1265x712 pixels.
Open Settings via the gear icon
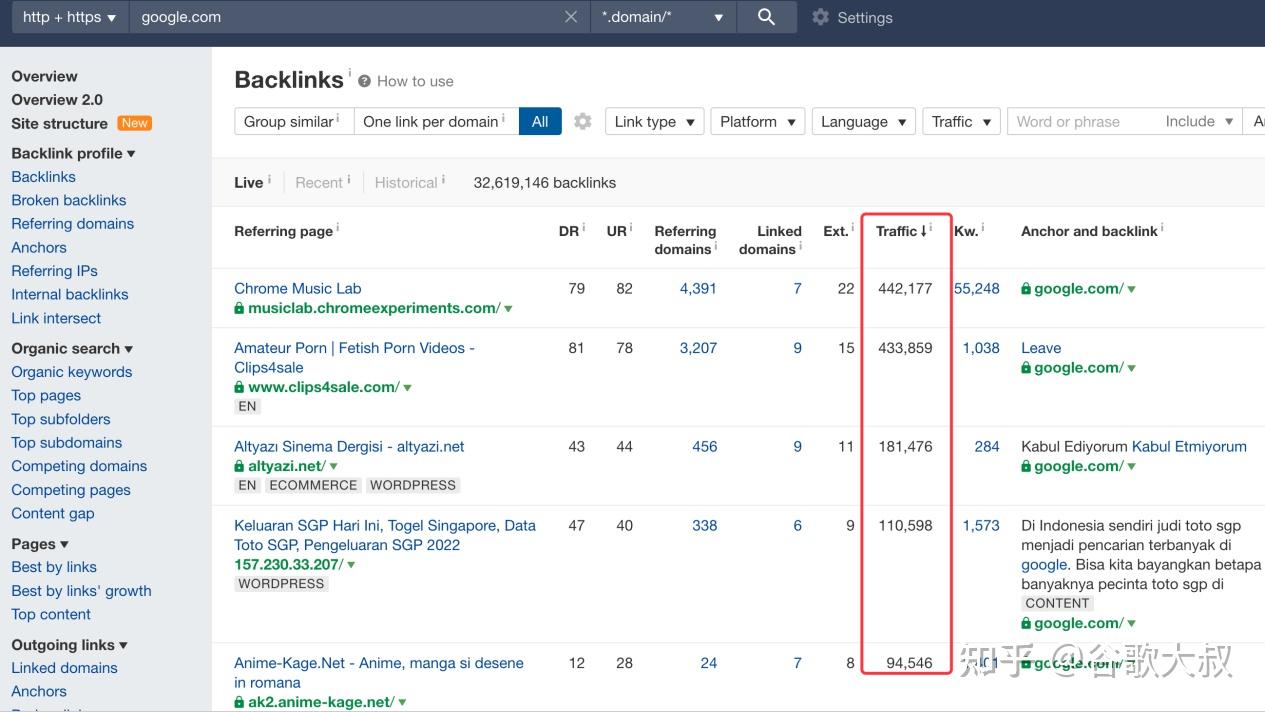[821, 17]
